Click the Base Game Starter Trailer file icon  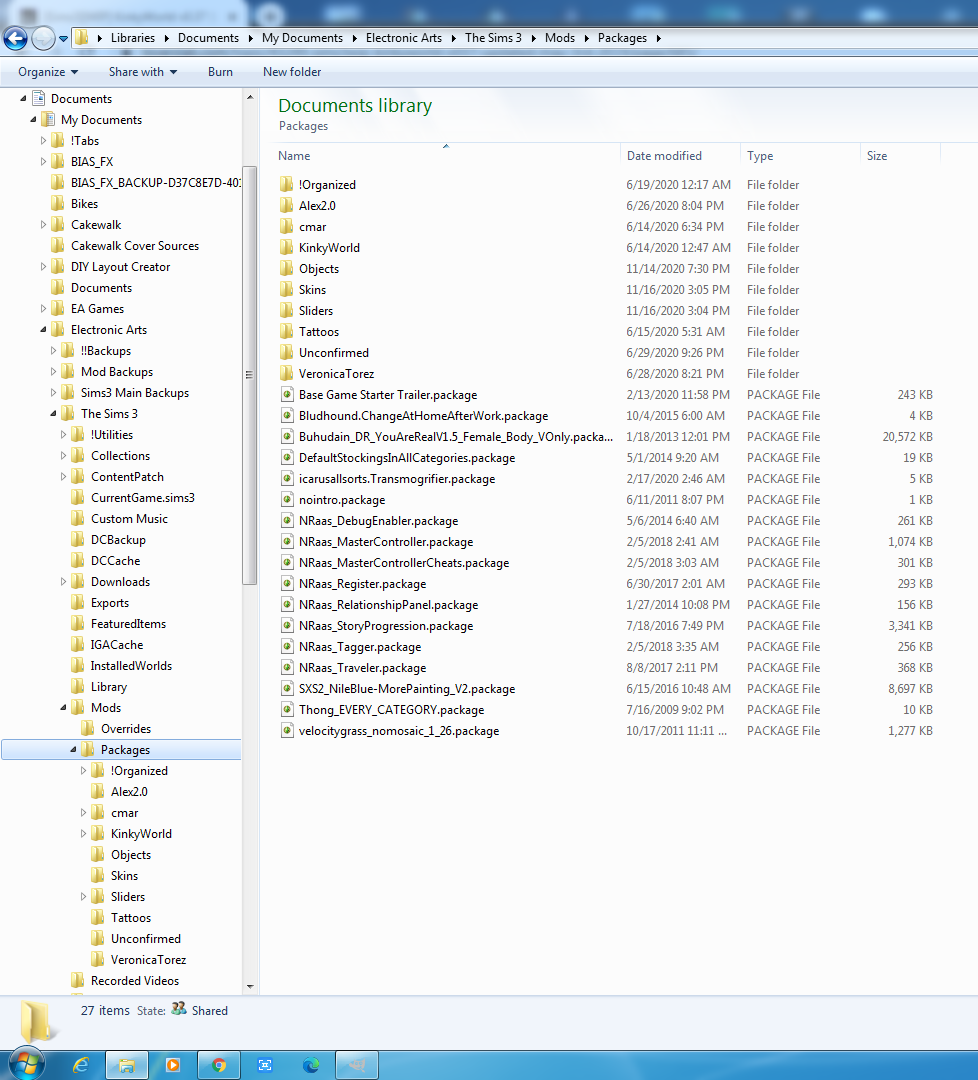[x=287, y=395]
